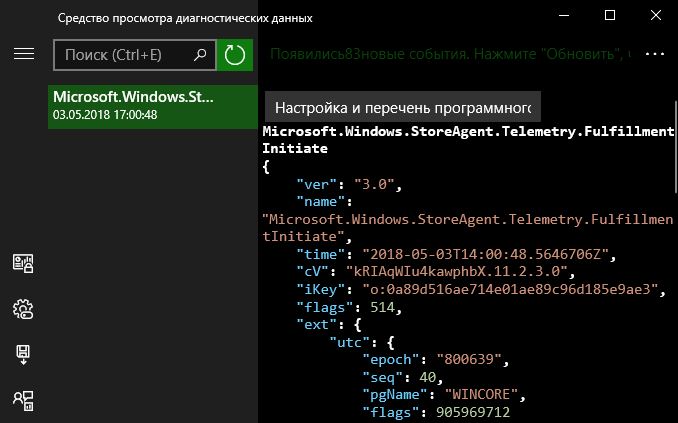Viewport: 678px width, 423px height.
Task: Click the "ver" value 3.0
Action: [374, 185]
